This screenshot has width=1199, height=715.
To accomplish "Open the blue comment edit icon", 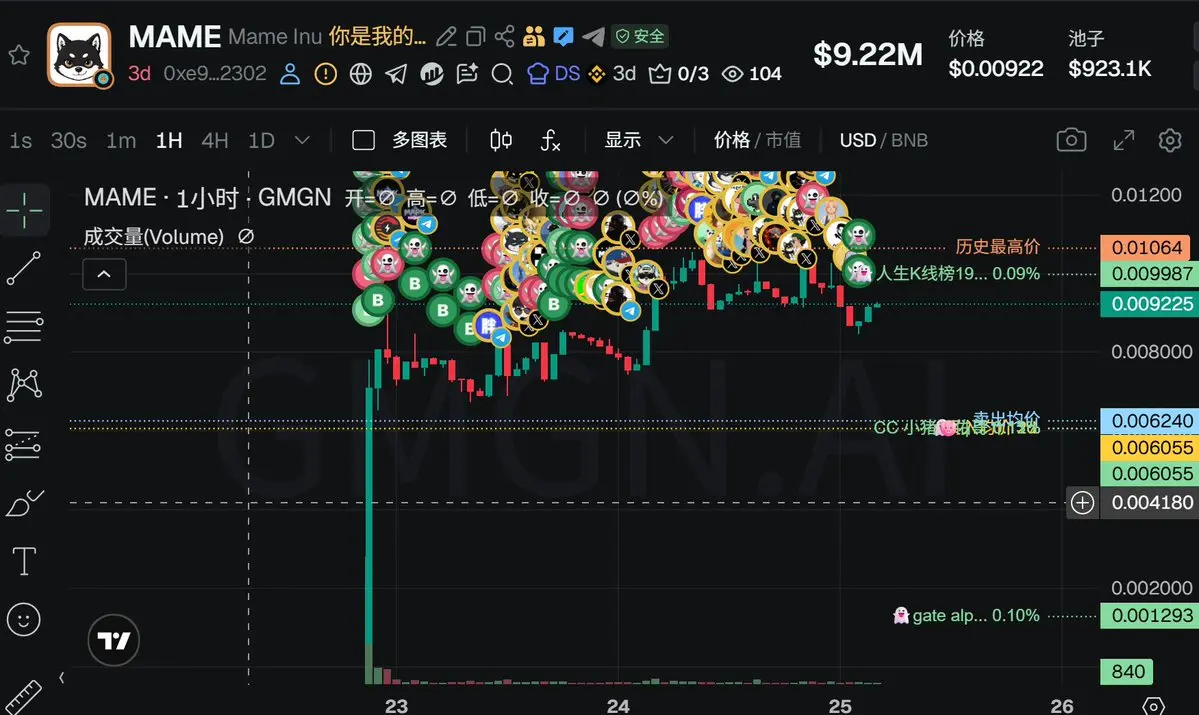I will pos(564,36).
